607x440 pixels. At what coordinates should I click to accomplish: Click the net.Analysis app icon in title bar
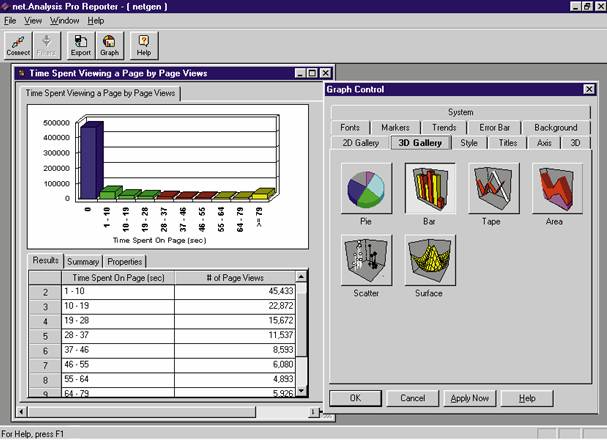5,6
